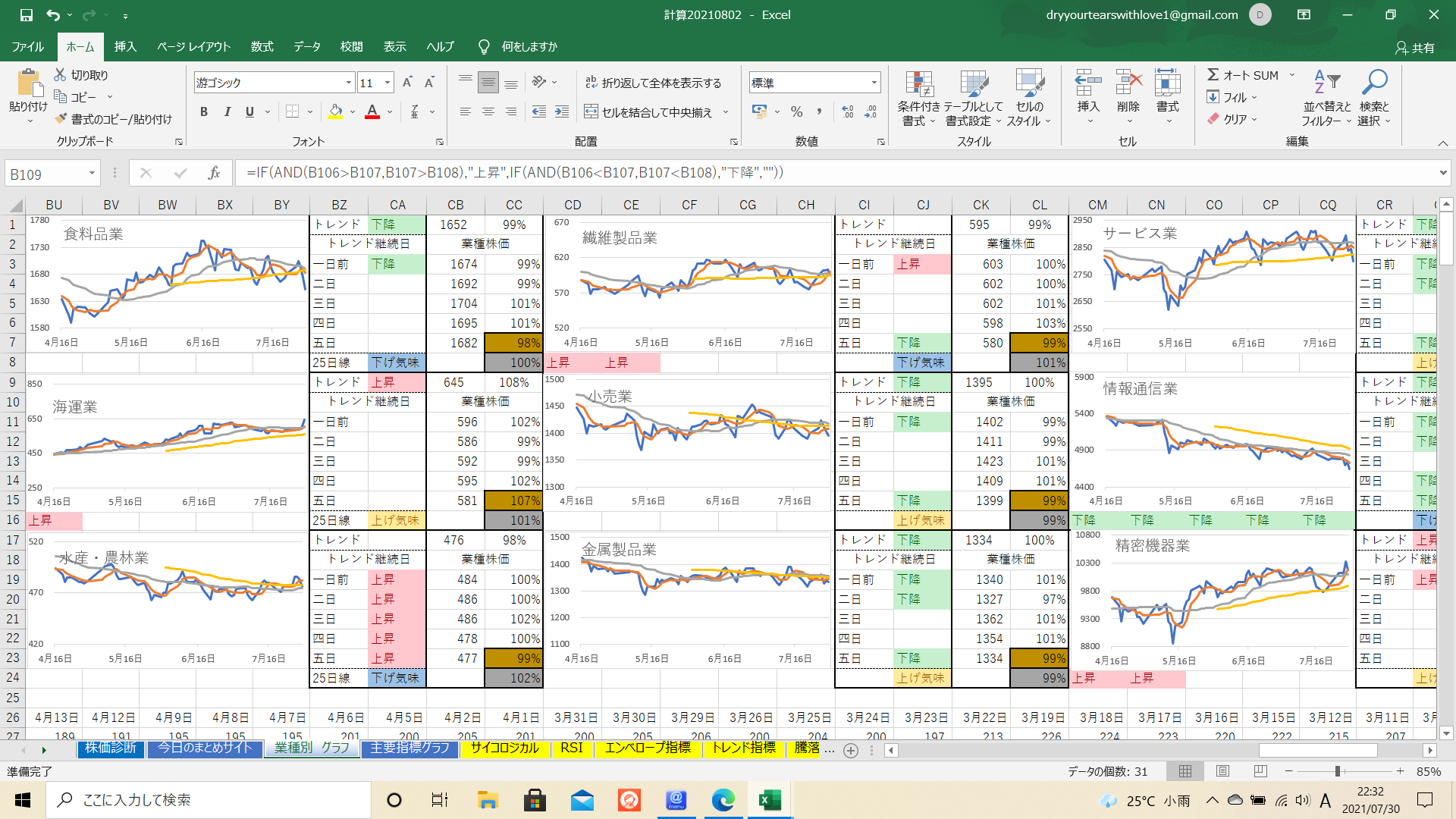
Task: Expand the number format combo box
Action: coord(874,83)
